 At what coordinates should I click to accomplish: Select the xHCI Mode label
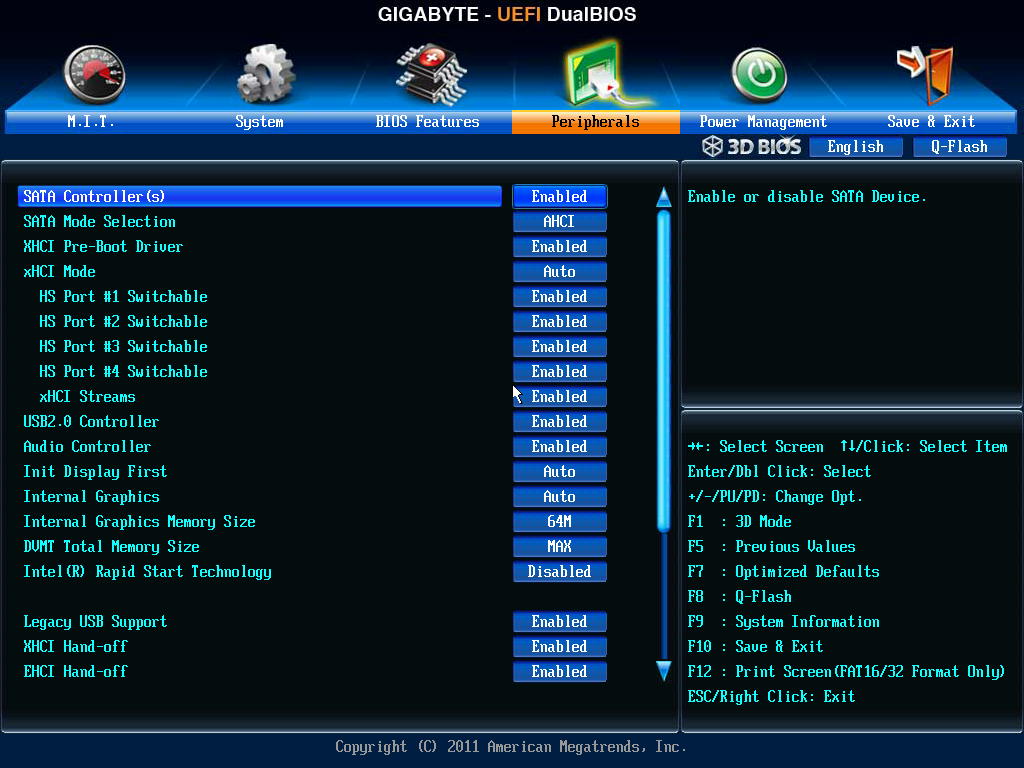59,272
